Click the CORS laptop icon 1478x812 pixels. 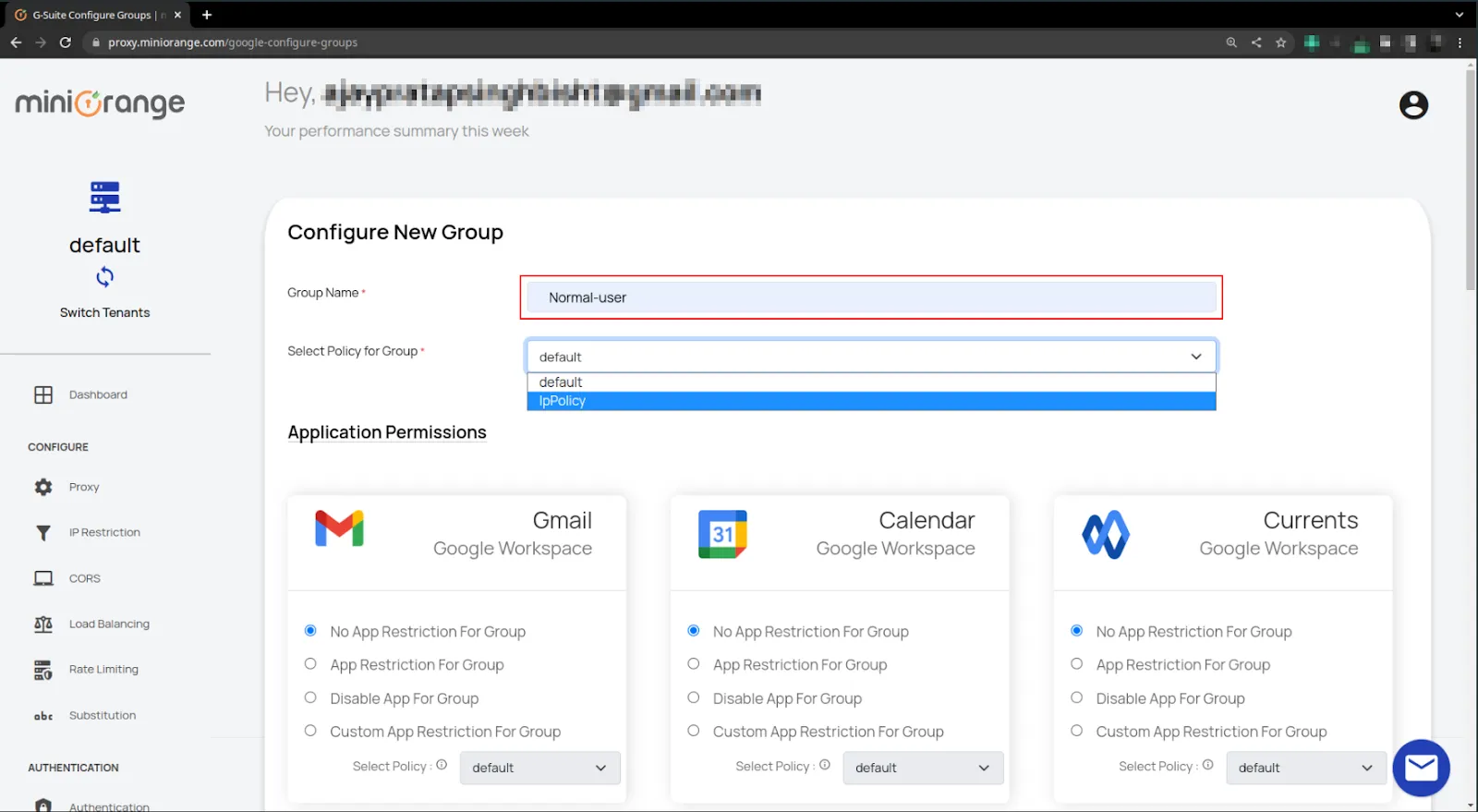point(43,578)
